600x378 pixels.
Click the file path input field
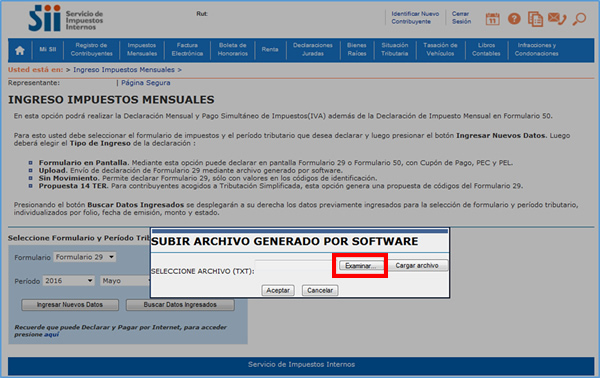(x=296, y=266)
